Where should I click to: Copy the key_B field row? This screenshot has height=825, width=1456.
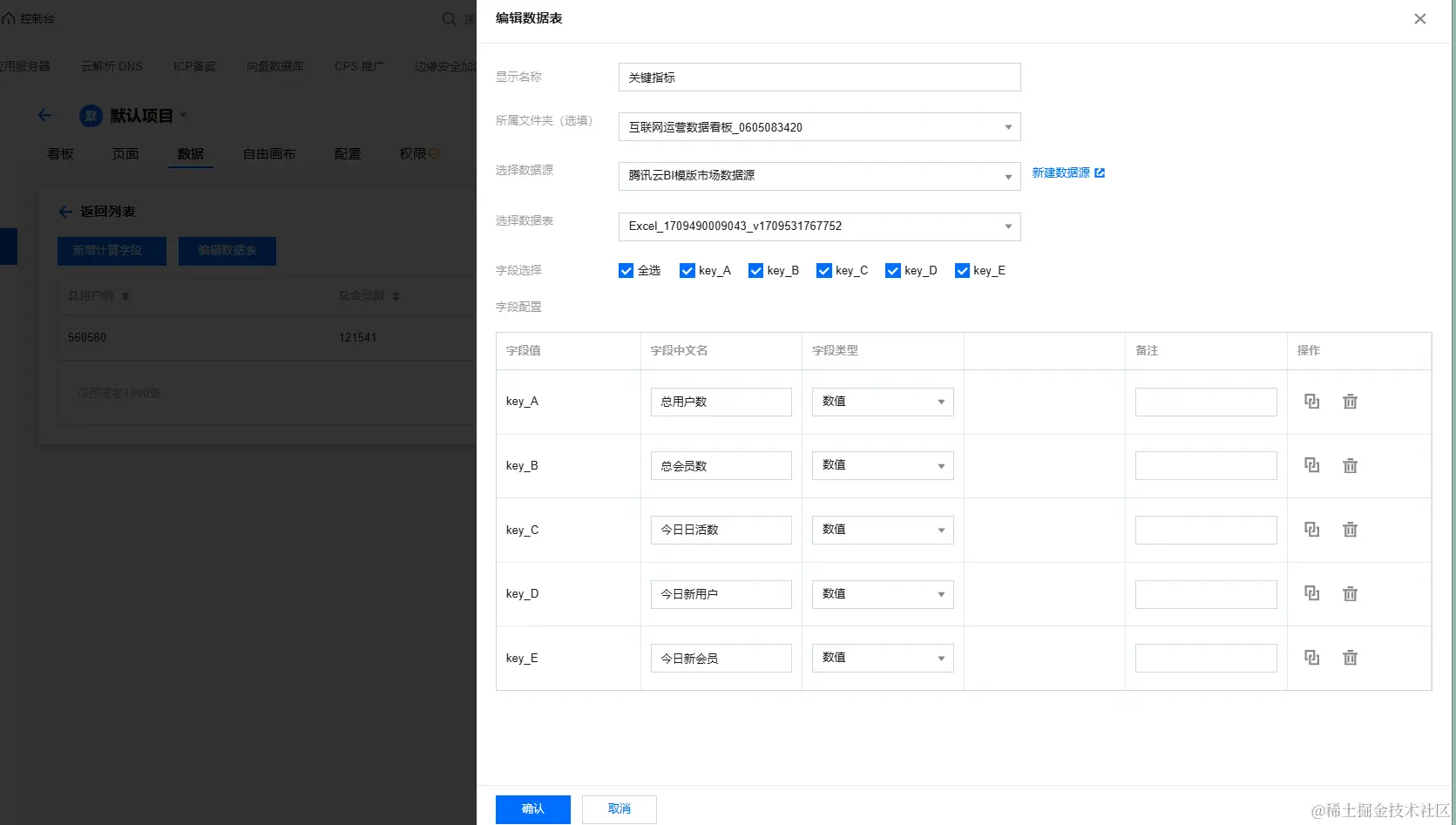(1311, 465)
